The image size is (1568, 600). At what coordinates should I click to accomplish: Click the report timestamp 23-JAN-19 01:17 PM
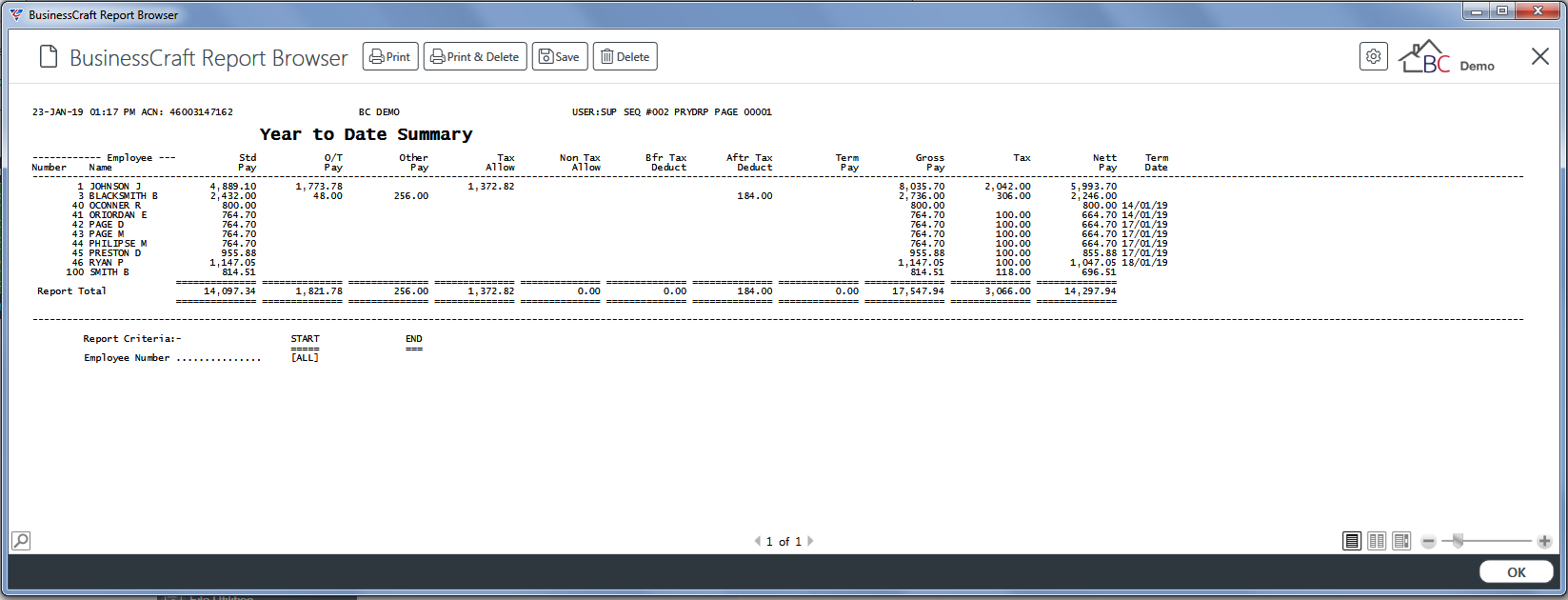(x=84, y=112)
